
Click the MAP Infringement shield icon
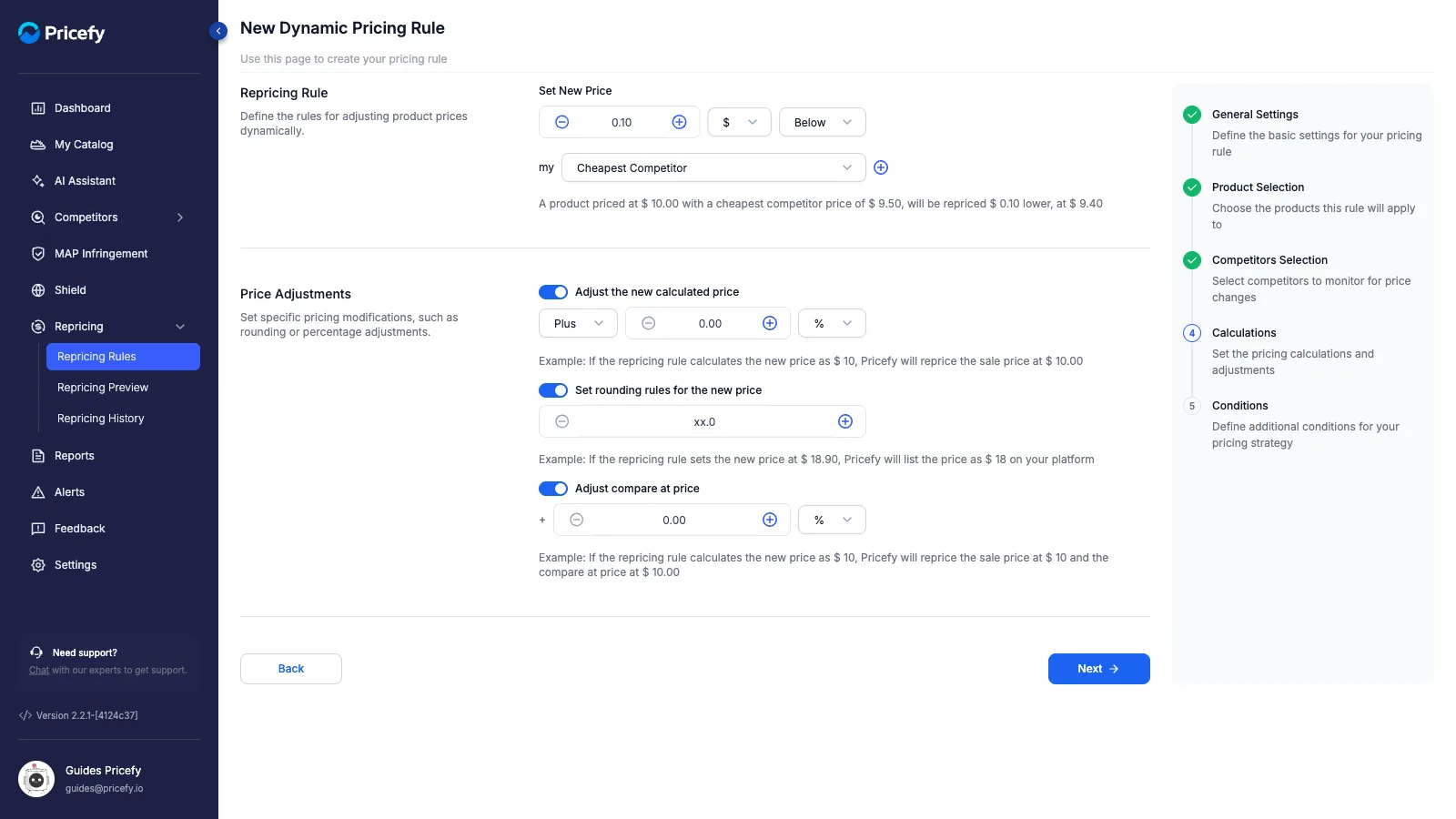[38, 254]
